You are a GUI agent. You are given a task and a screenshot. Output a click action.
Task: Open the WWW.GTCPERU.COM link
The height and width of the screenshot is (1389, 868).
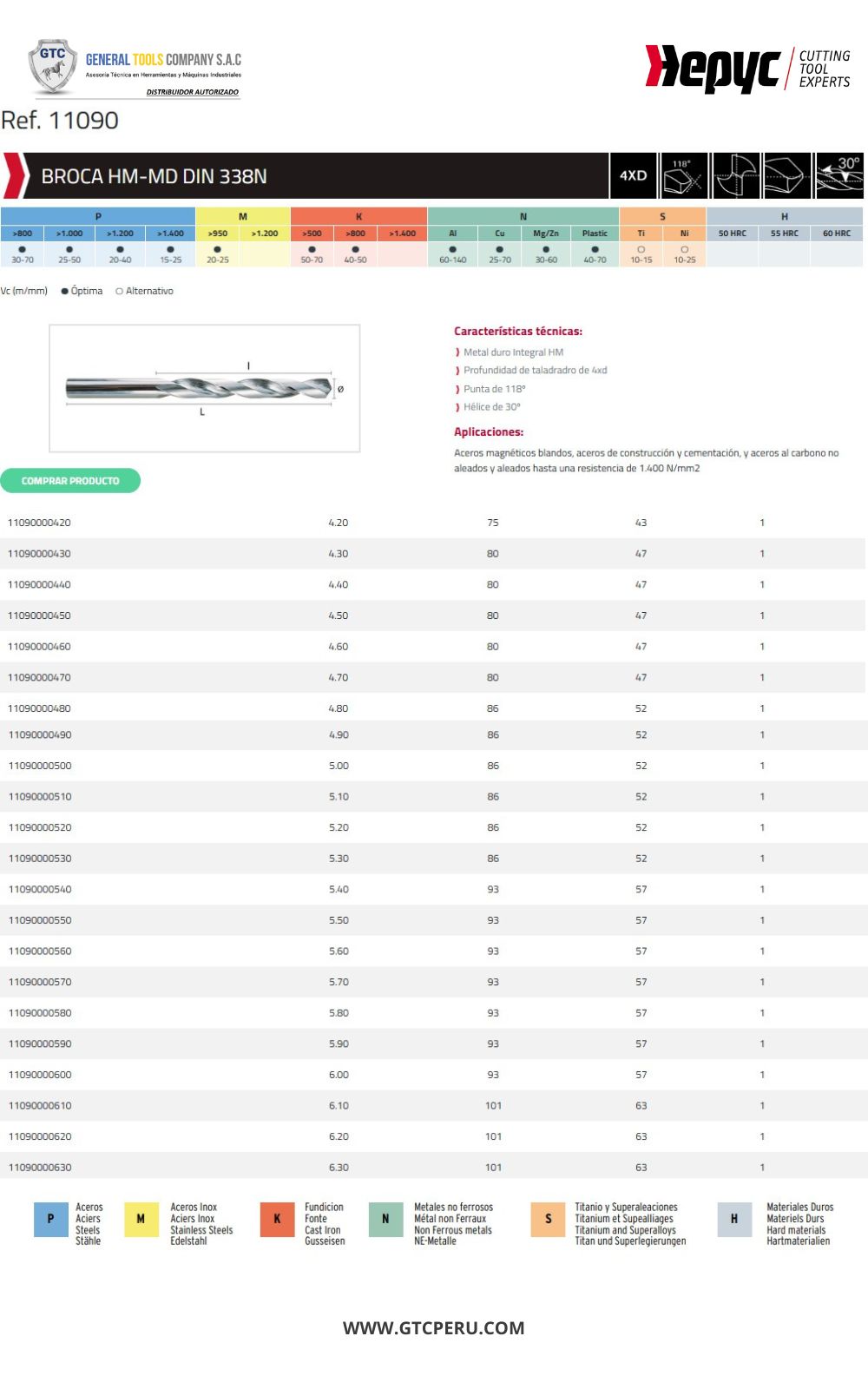coord(433,1328)
